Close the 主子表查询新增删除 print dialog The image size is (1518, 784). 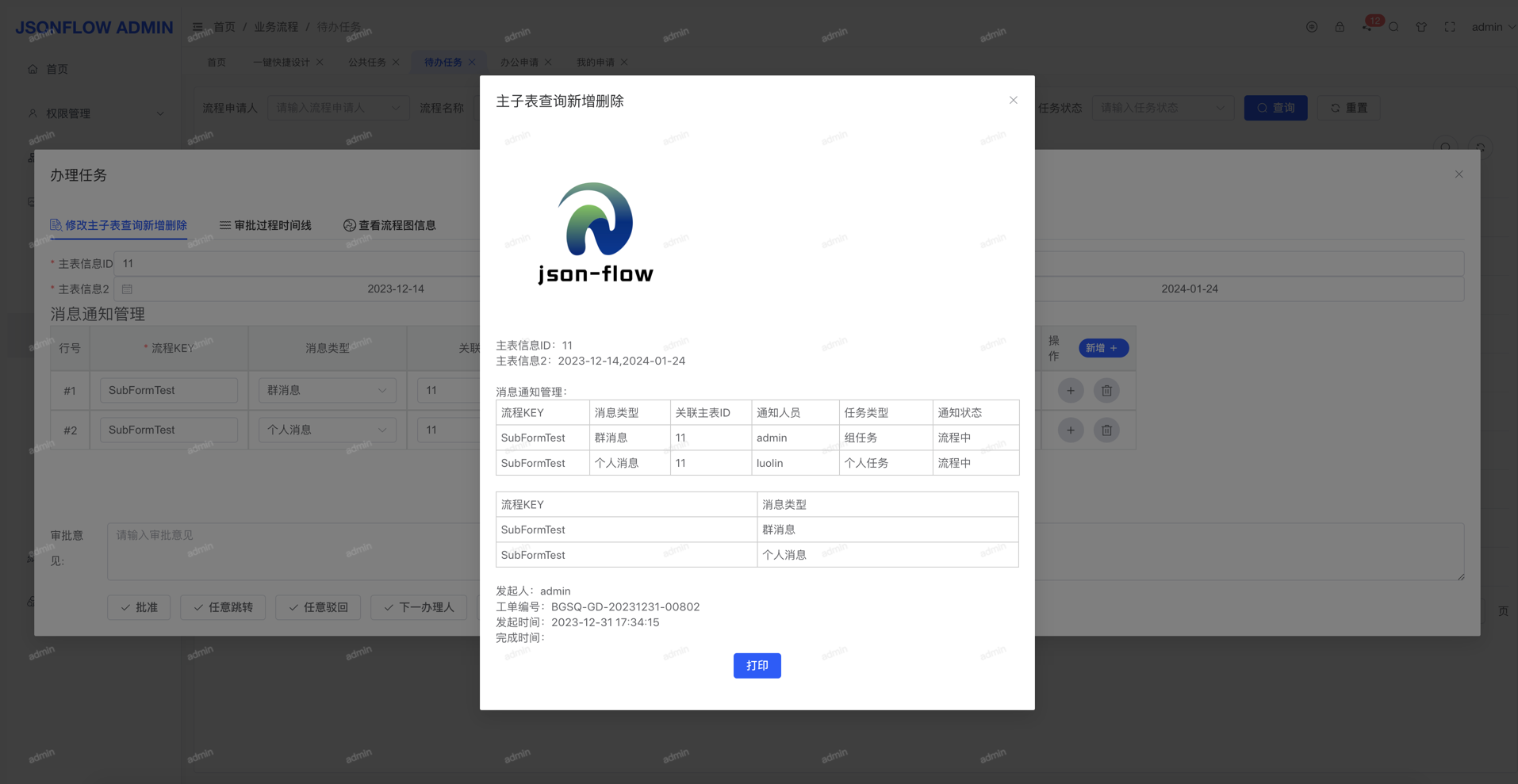pos(1013,101)
